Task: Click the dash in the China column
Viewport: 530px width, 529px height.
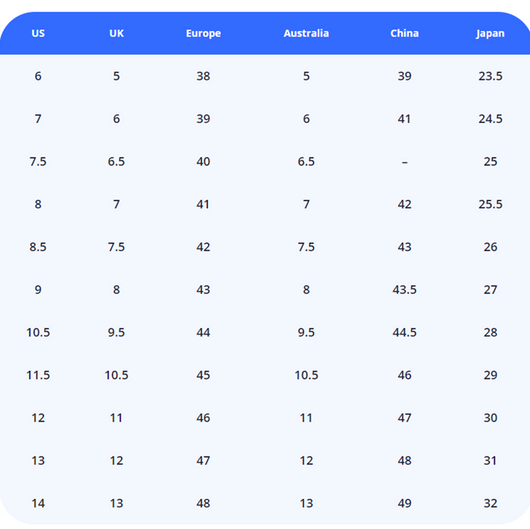Action: [405, 163]
